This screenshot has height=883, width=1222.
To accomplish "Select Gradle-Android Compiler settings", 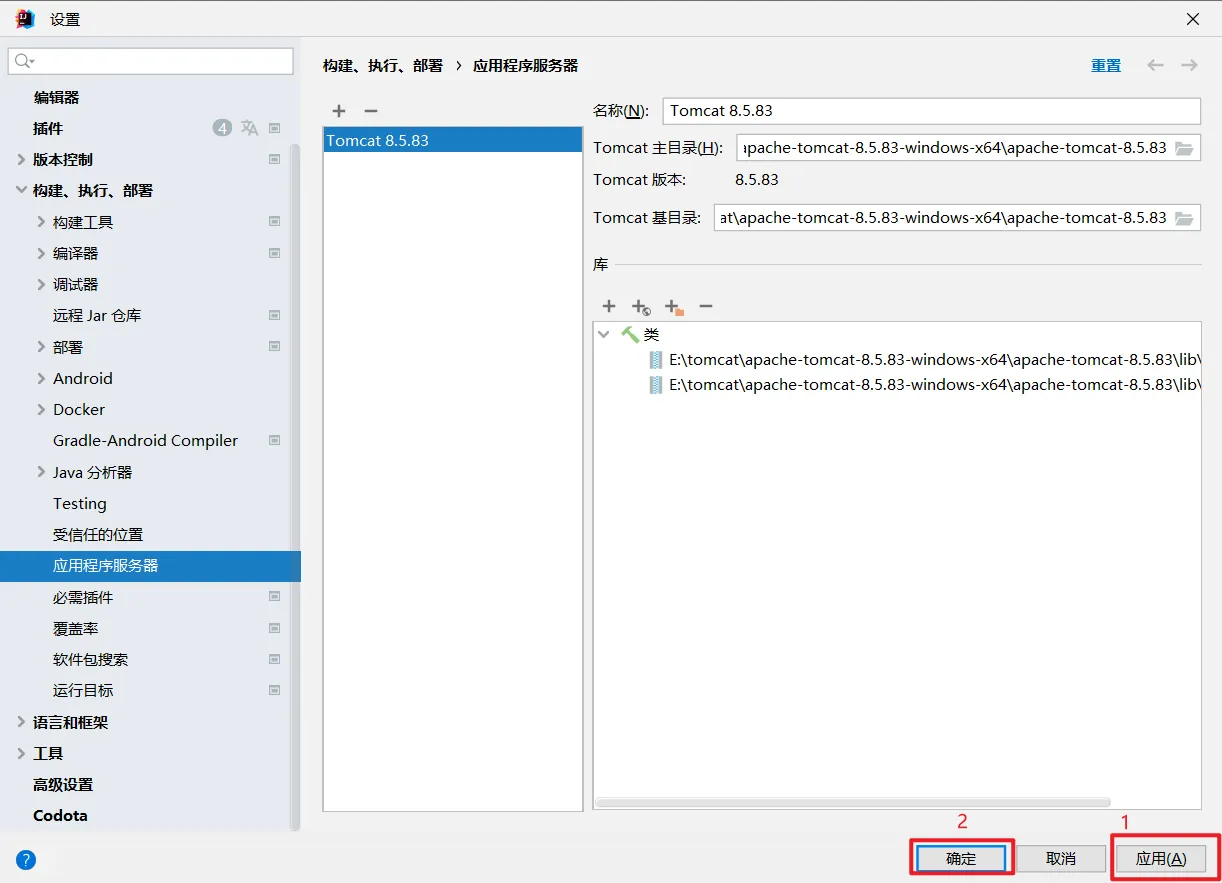I will point(145,440).
